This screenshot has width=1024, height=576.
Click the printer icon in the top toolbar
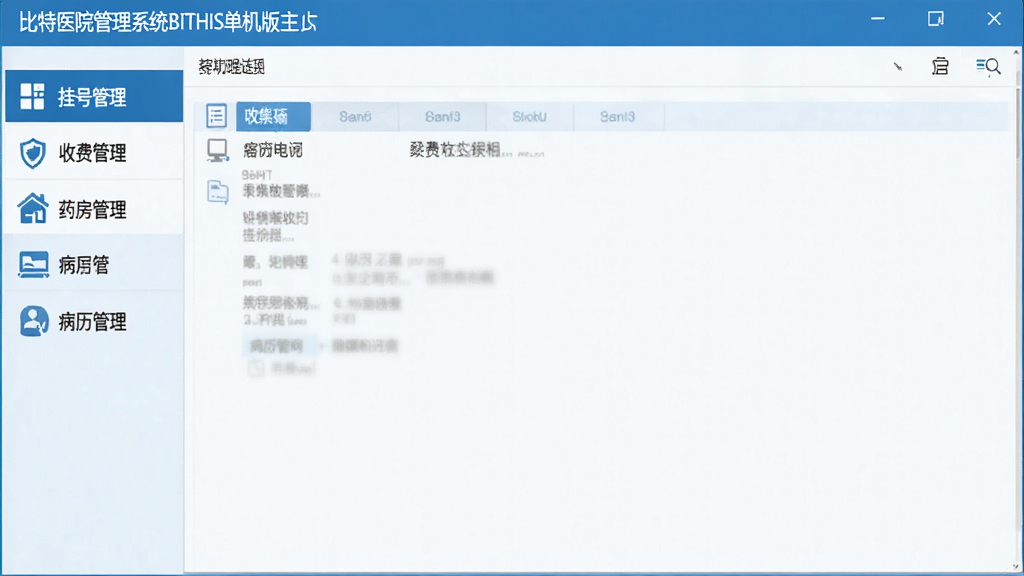[x=940, y=66]
